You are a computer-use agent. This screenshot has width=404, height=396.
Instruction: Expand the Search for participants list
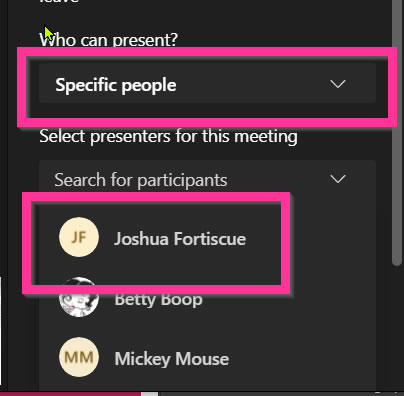coord(207,180)
